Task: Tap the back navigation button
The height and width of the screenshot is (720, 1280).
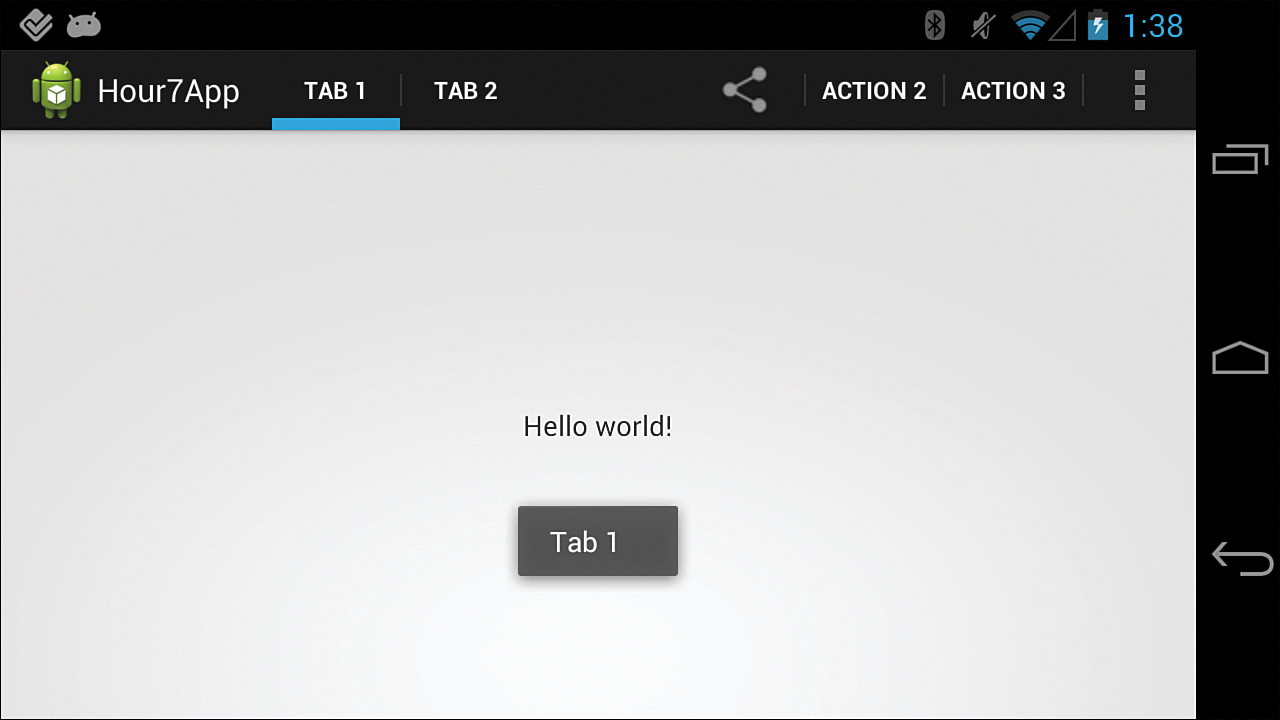Action: 1242,558
